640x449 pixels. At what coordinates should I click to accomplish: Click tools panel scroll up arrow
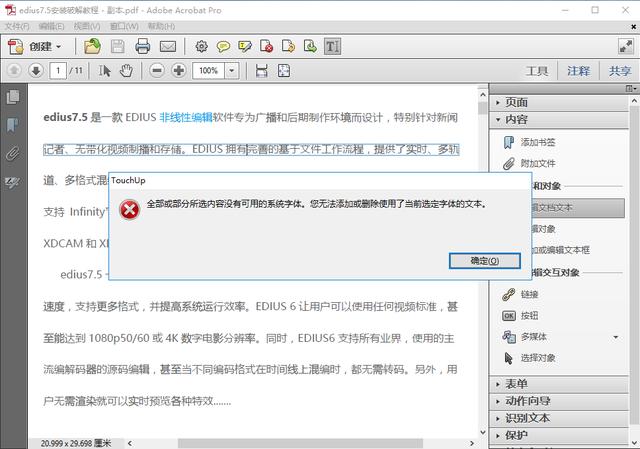tap(634, 101)
